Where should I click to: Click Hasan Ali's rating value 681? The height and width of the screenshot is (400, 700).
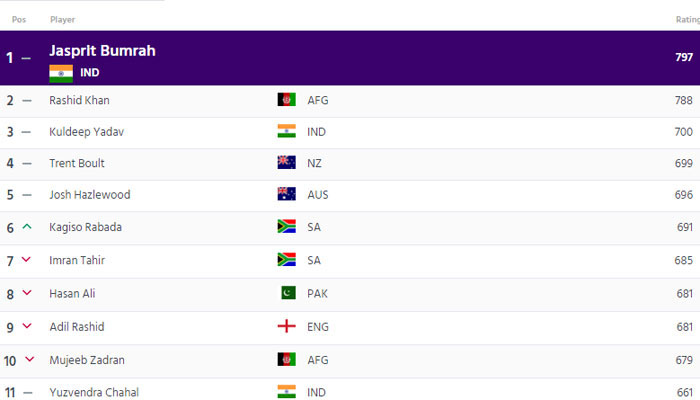[x=684, y=294]
